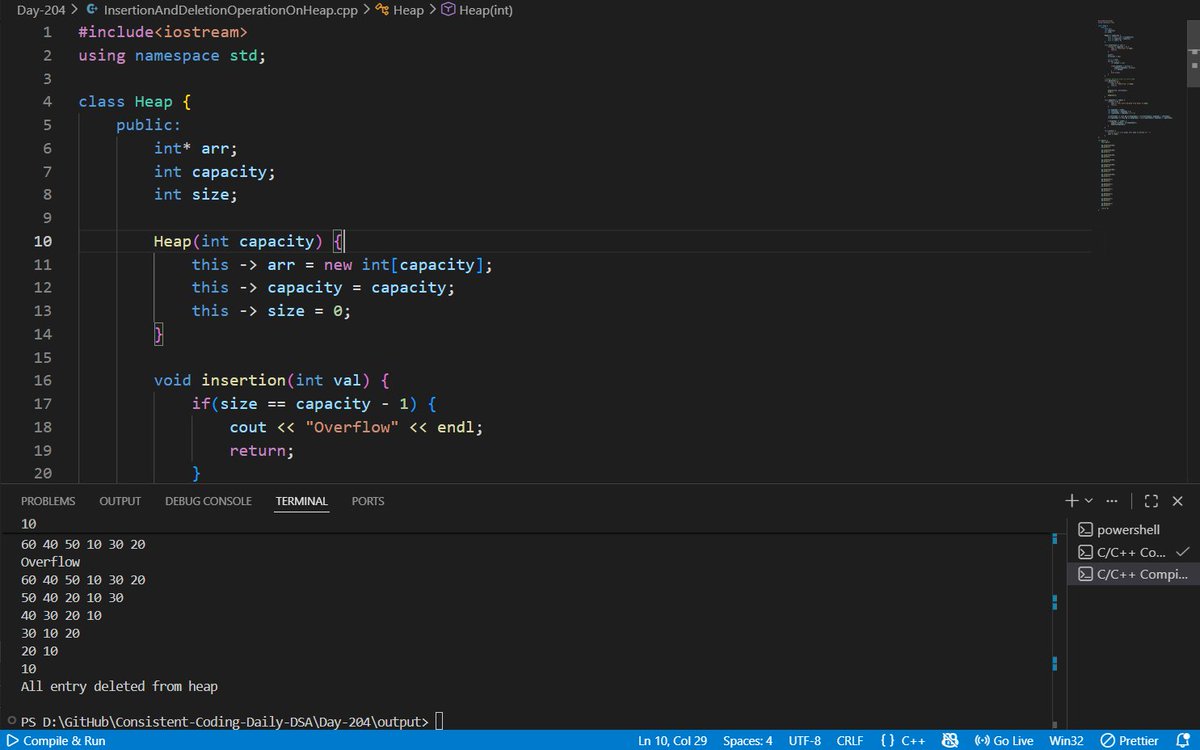Select the C/C++ Co... terminal with checkmark
This screenshot has width=1200, height=750.
1133,552
